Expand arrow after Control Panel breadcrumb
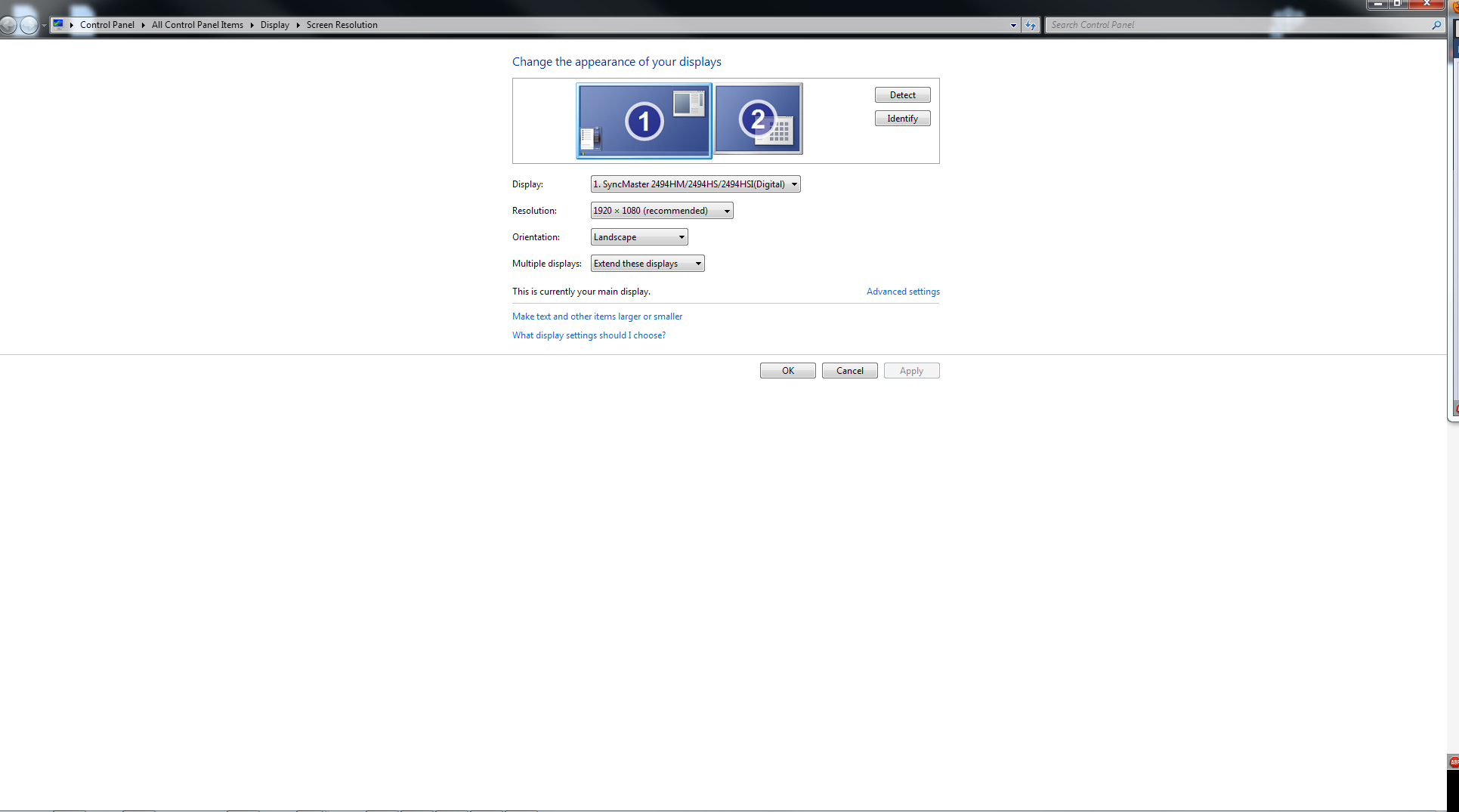 [143, 25]
